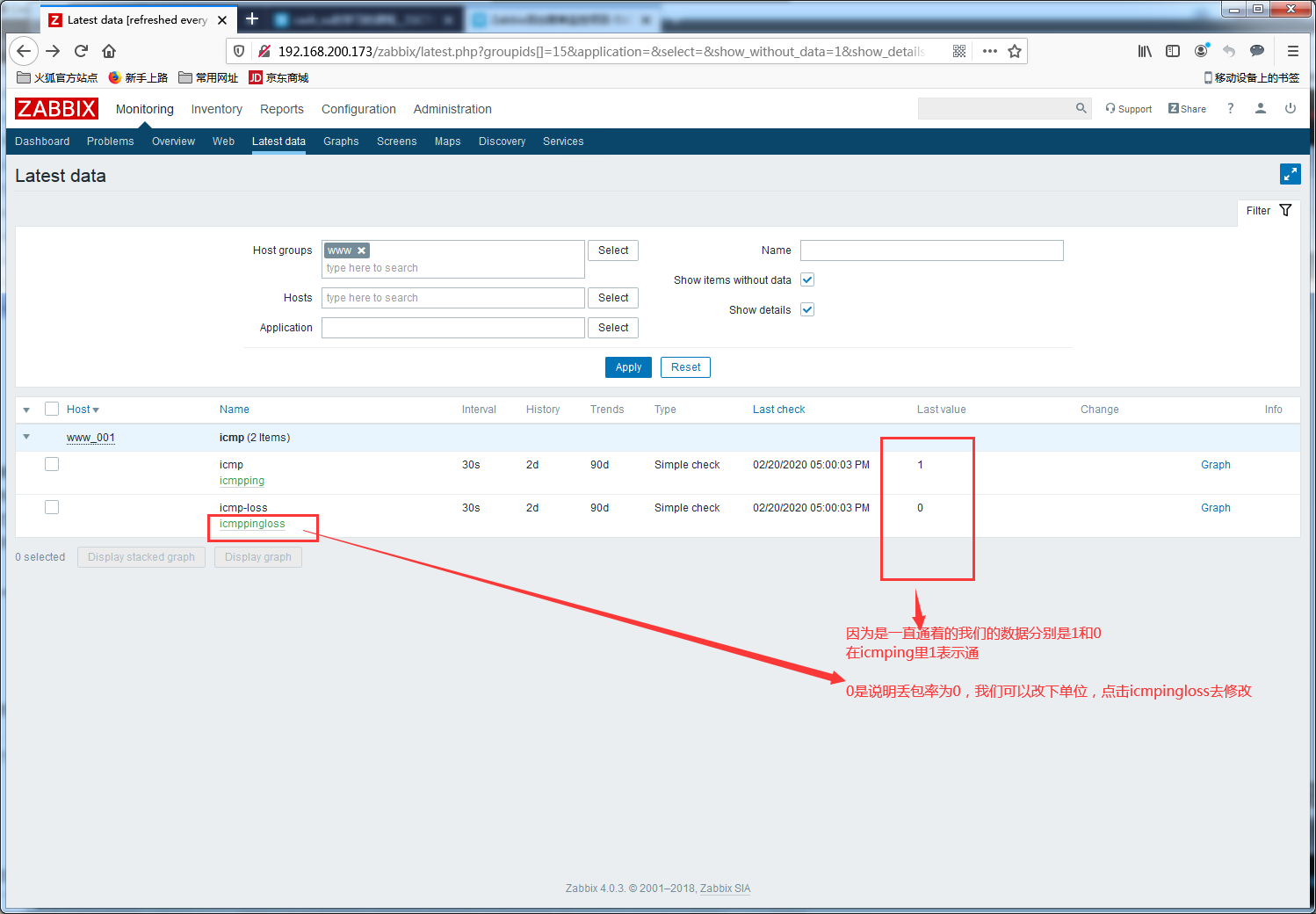This screenshot has width=1316, height=914.
Task: Click the Share link in header
Action: [x=1187, y=109]
